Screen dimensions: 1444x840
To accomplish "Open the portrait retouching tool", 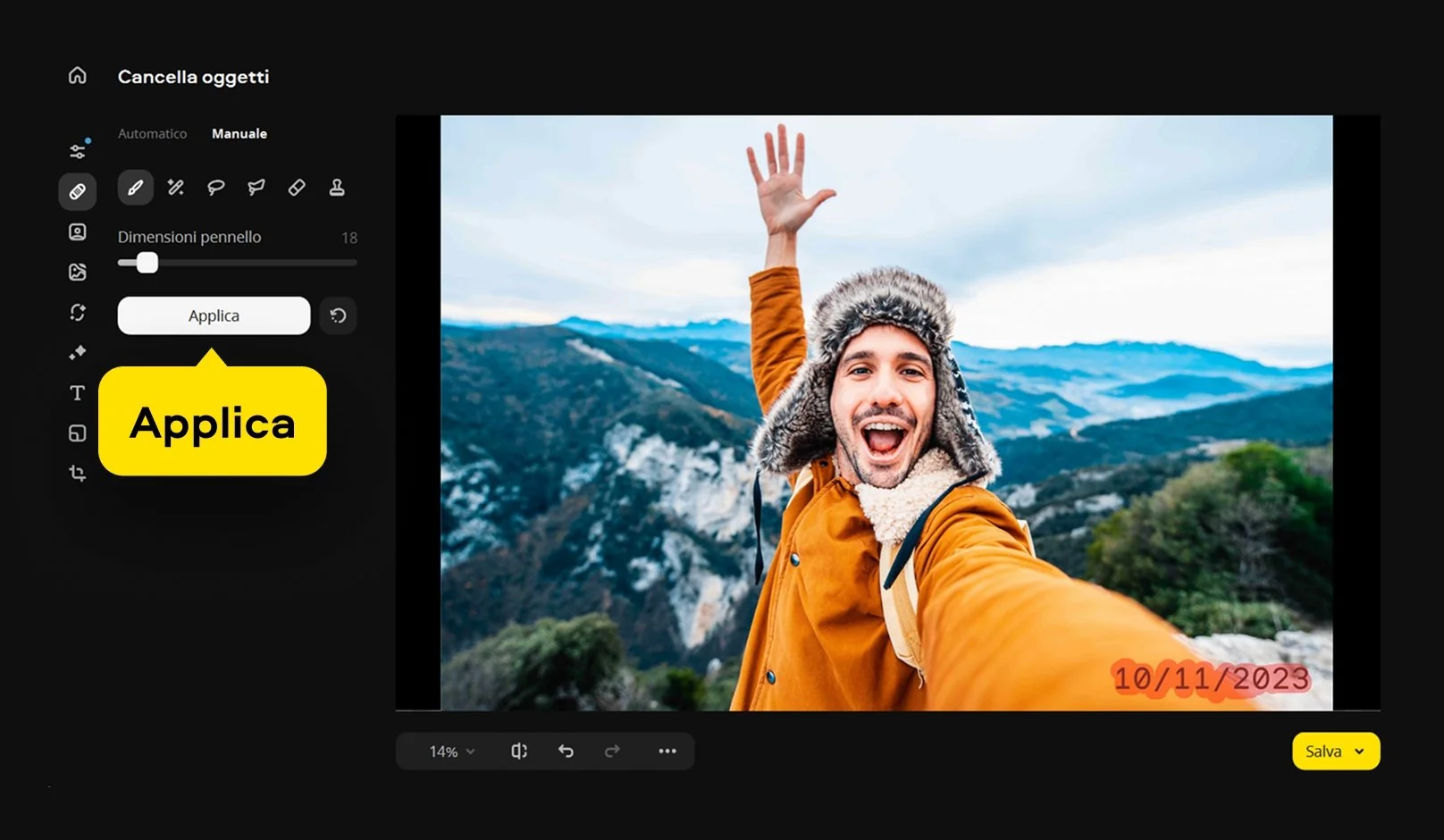I will point(78,231).
